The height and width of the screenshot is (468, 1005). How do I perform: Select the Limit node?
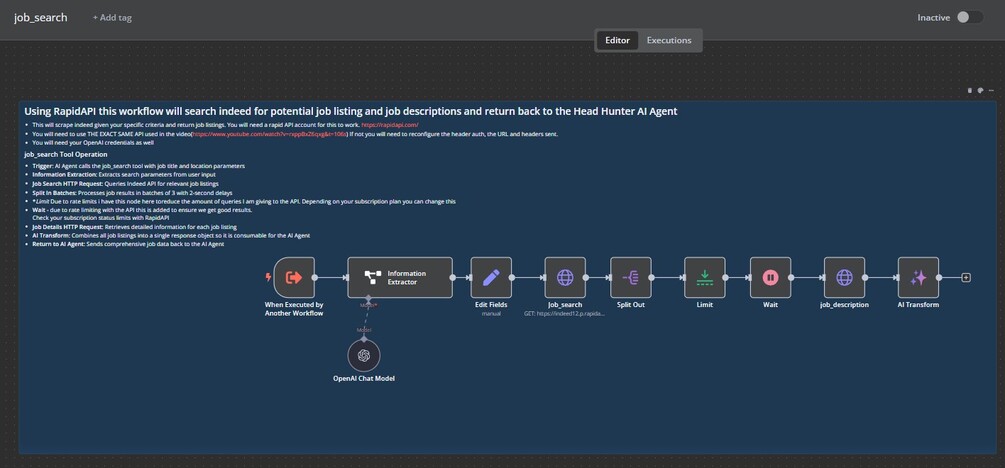click(704, 278)
